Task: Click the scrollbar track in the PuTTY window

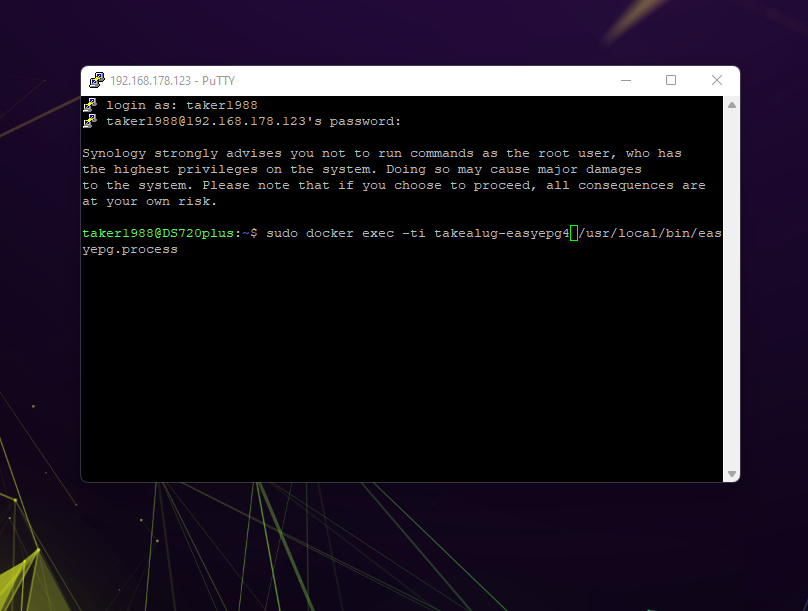Action: (x=731, y=289)
